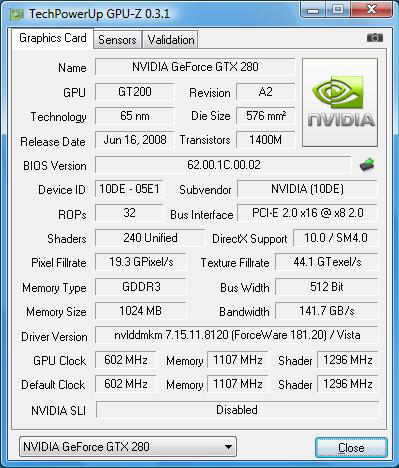This screenshot has height=468, width=399.
Task: Click the NVIDIA SLI field Disabled
Action: pyautogui.click(x=237, y=410)
